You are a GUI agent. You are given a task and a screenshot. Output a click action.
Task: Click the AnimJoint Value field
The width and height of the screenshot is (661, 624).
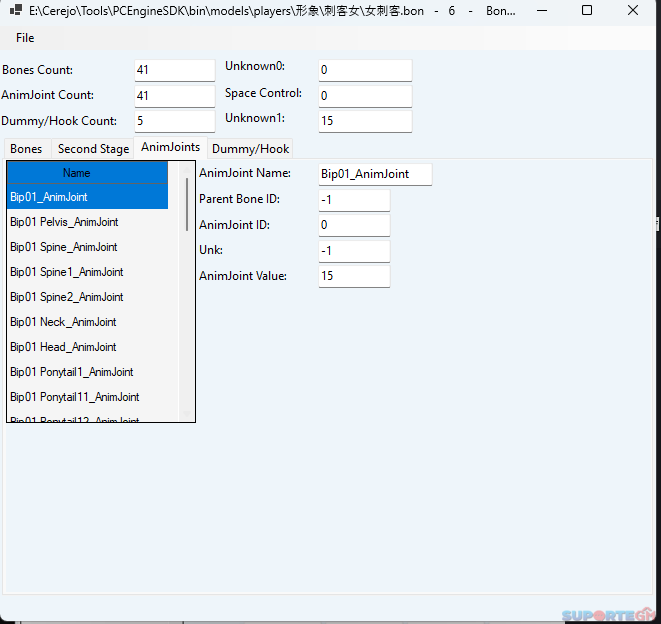pos(353,276)
